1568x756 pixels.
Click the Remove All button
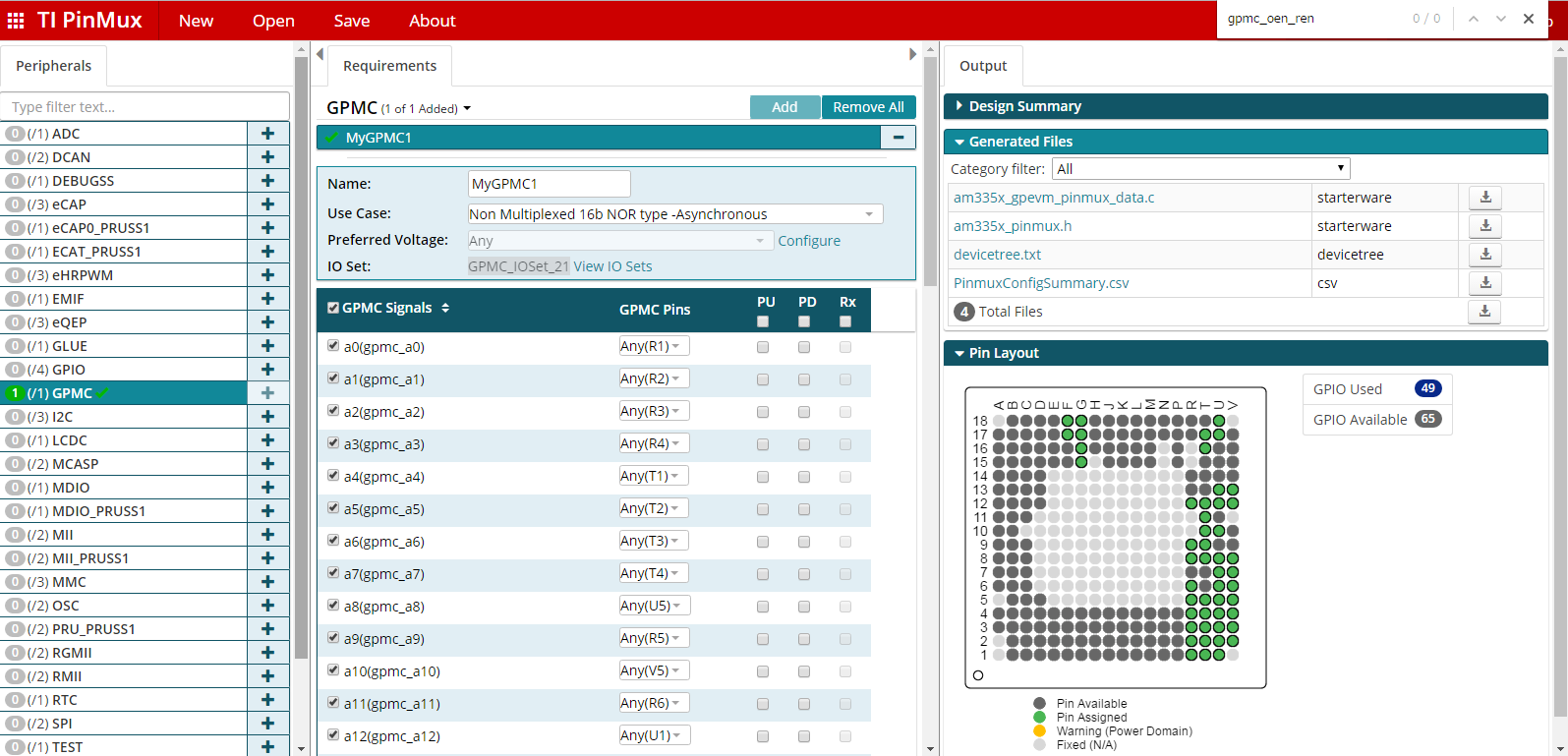tap(868, 107)
